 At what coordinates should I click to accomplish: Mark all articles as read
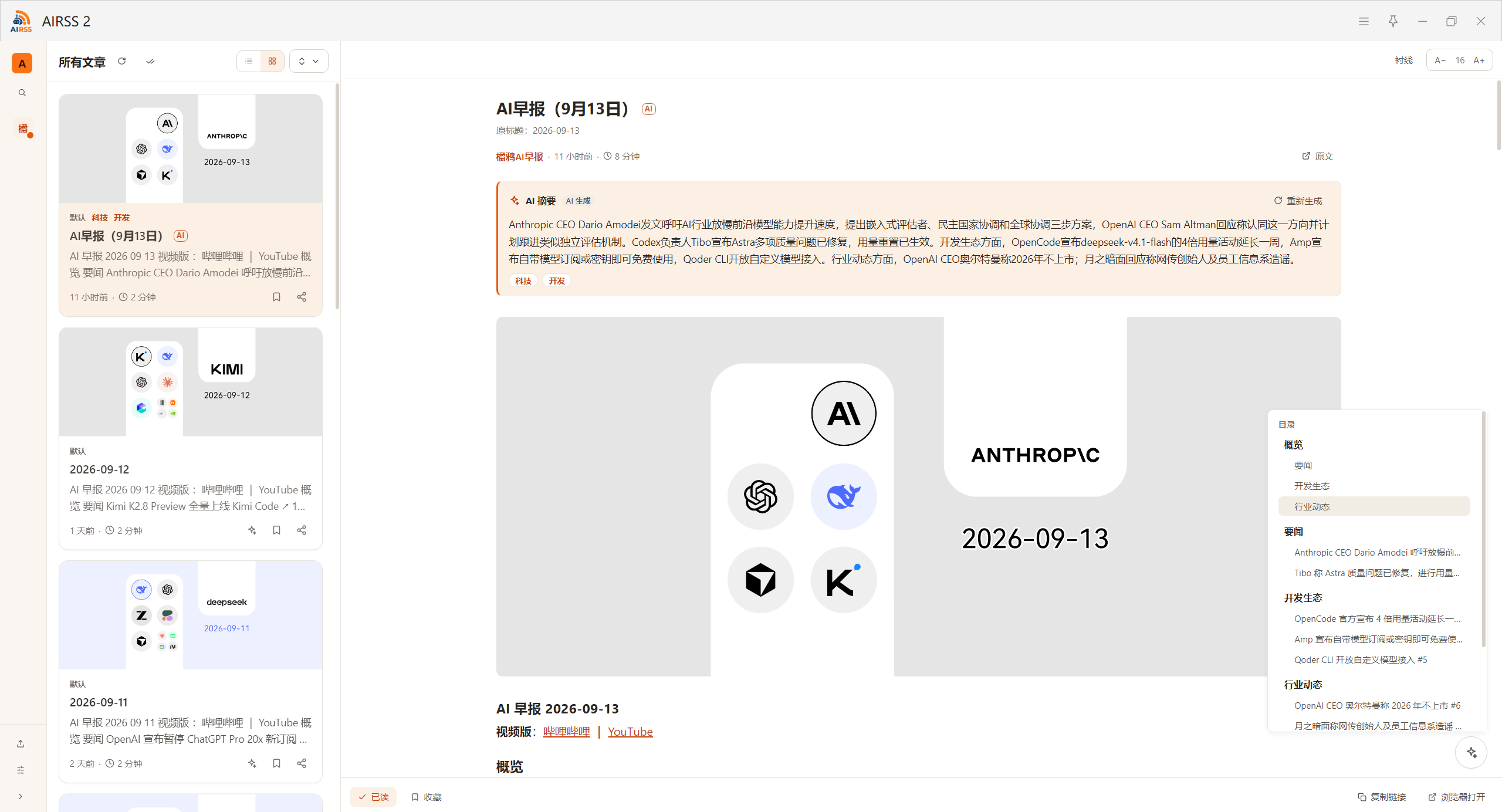pyautogui.click(x=150, y=61)
